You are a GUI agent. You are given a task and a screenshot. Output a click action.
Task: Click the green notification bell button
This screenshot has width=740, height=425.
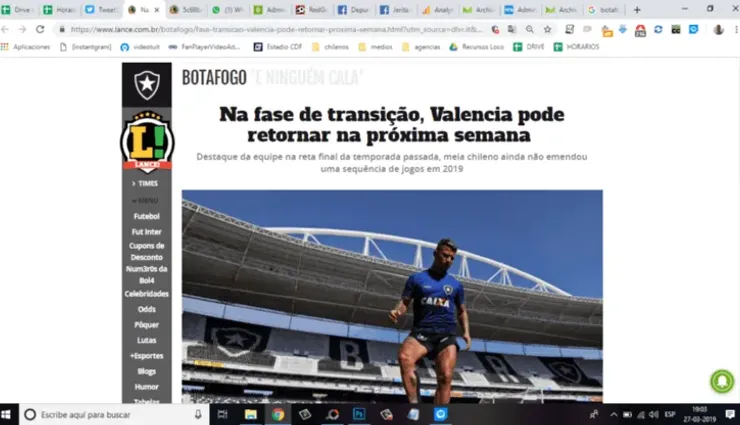click(x=722, y=381)
